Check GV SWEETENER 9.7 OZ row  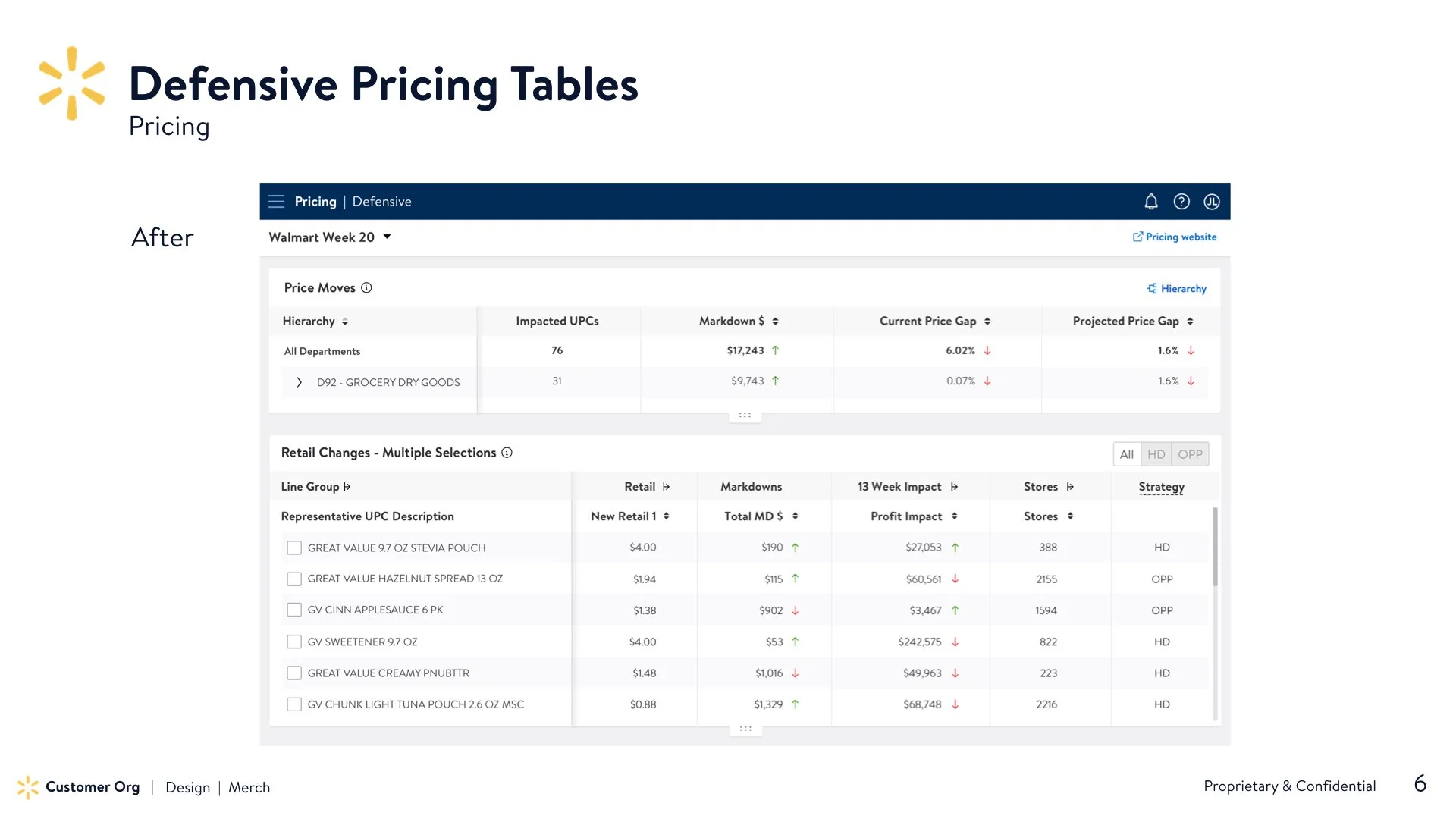click(294, 642)
